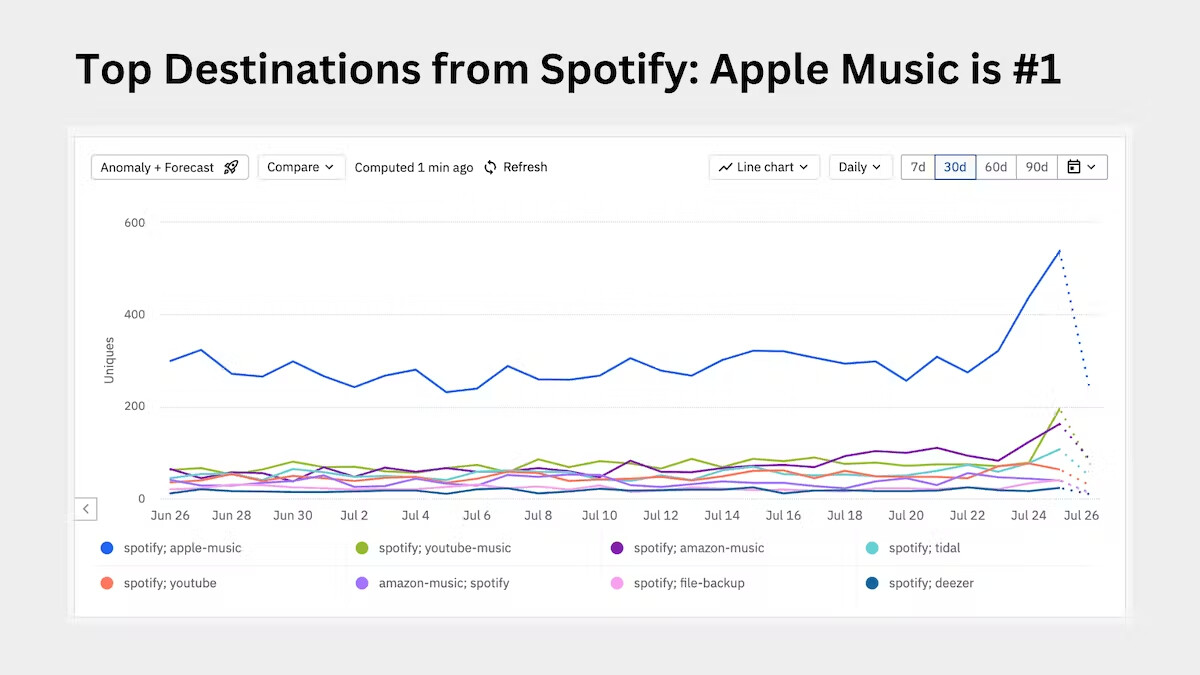Toggle the spotify; youtube orange legend dot
Screen dimensions: 1200x675
tap(107, 583)
